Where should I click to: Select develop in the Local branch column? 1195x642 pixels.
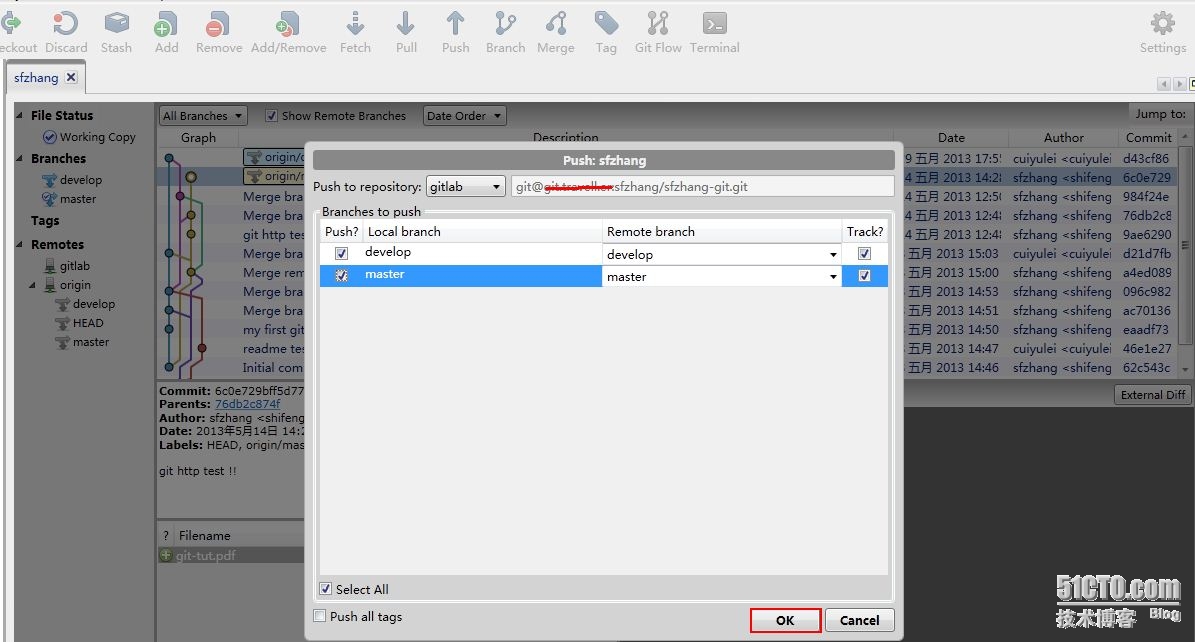pos(388,252)
